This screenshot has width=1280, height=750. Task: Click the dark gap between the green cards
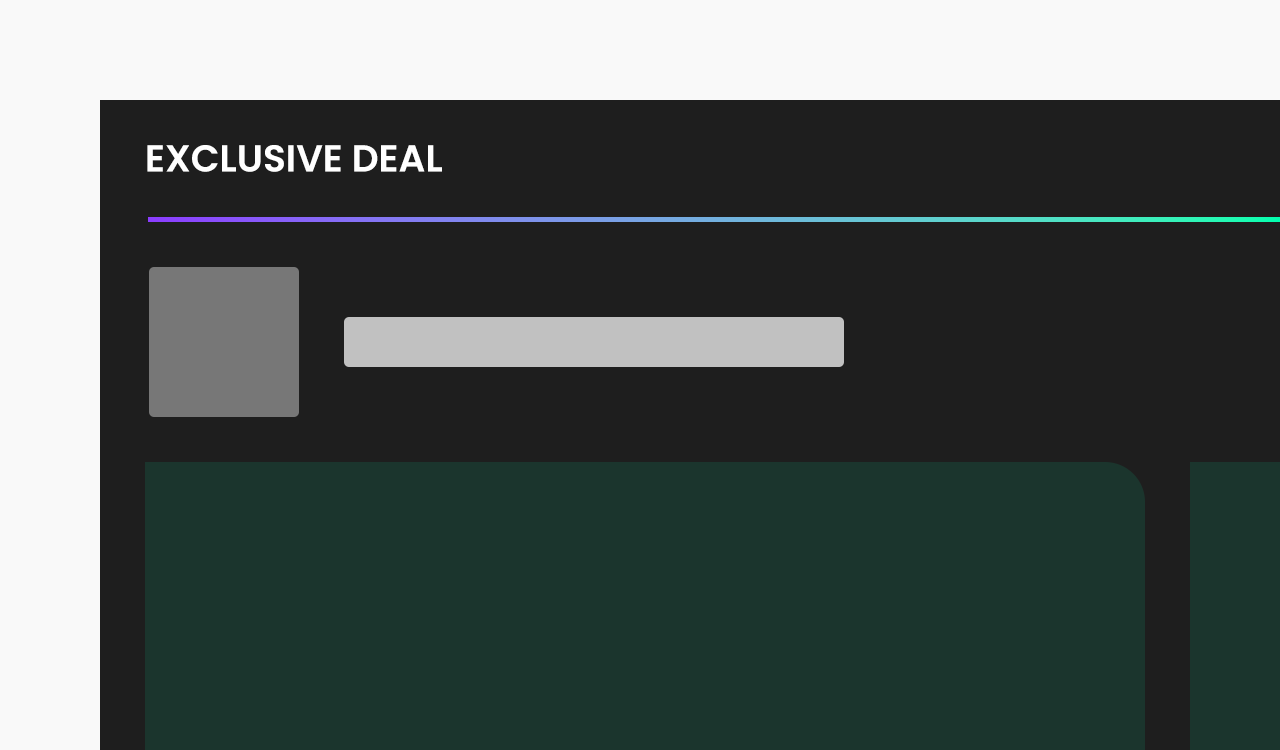click(1167, 606)
